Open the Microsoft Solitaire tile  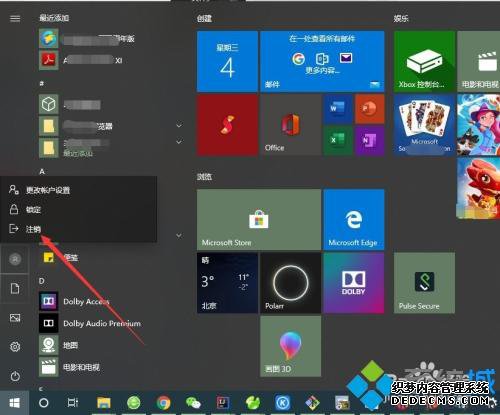pos(424,125)
